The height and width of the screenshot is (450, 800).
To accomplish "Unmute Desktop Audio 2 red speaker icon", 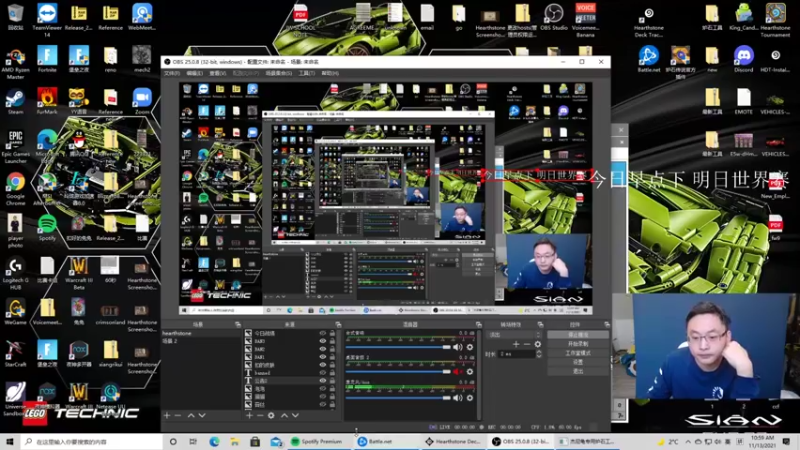I will [458, 372].
